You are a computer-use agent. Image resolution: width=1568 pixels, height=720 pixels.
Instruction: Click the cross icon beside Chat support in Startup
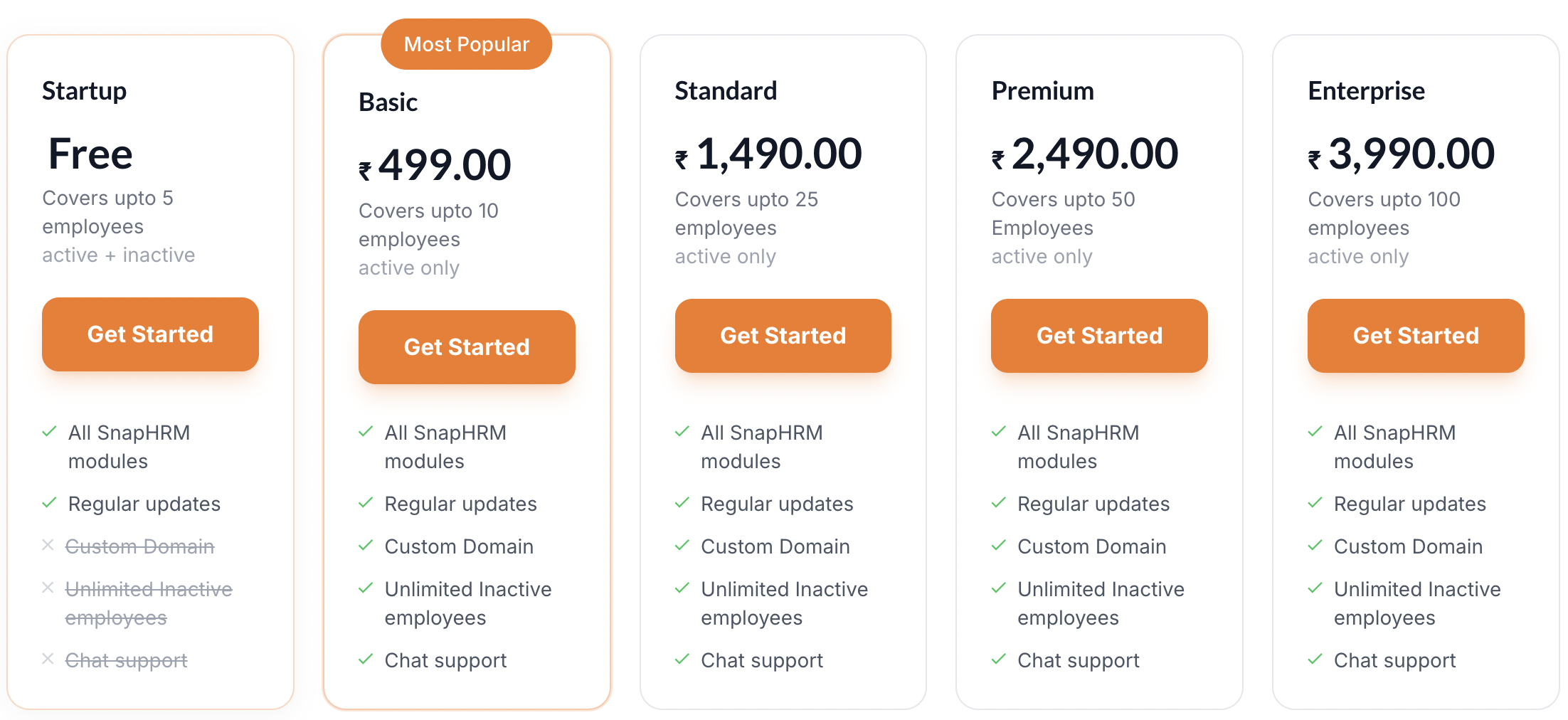click(48, 659)
